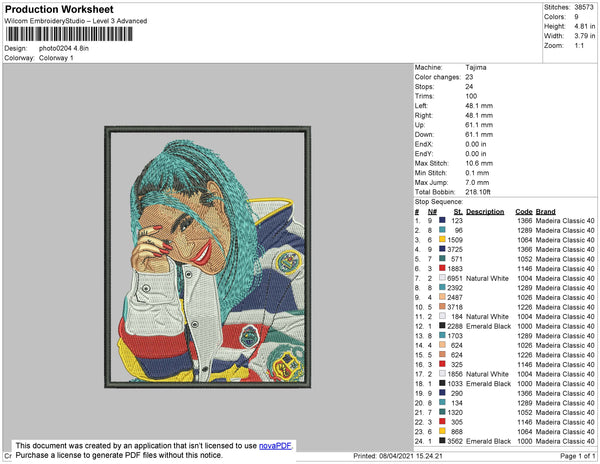Select the navy swatch in stop row 1
Screen dimensions: 600x464
(442, 220)
